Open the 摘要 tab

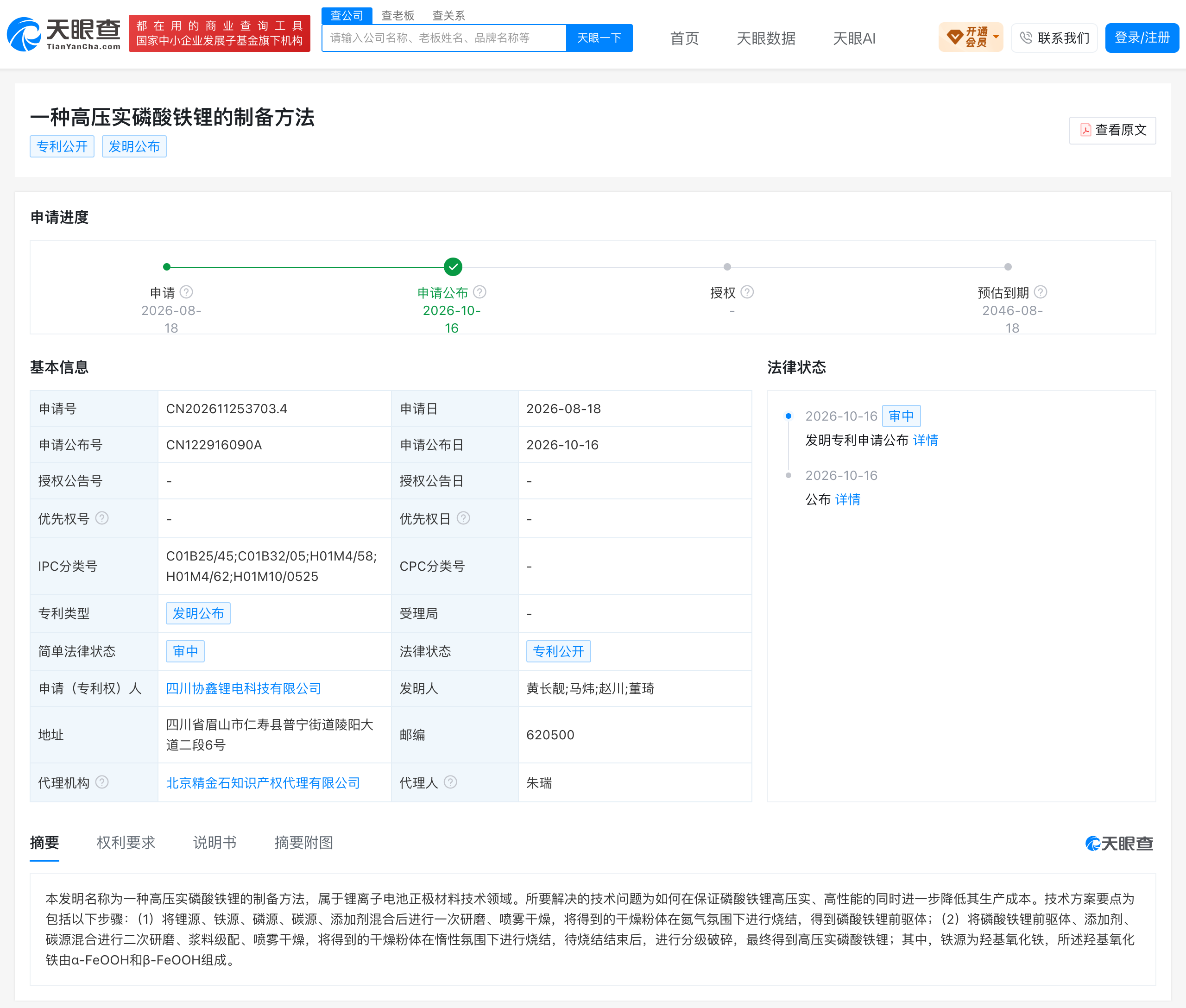(x=44, y=842)
